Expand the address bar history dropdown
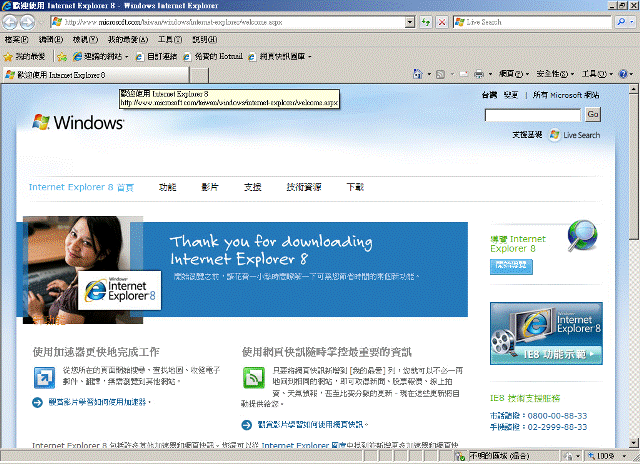 (x=411, y=21)
